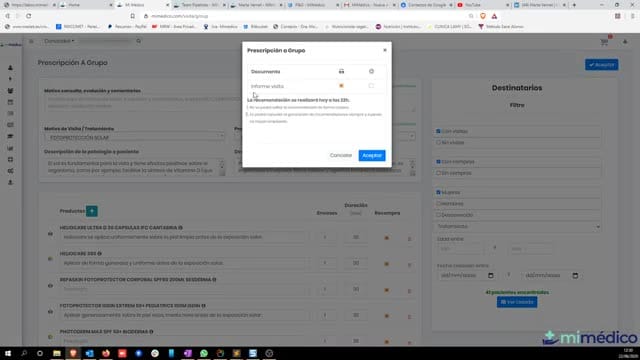This screenshot has width=640, height=360.
Task: Toggle the eye icon beside HELIOCARE ULTRA D 30 CAPSULAS
Action: [50, 234]
